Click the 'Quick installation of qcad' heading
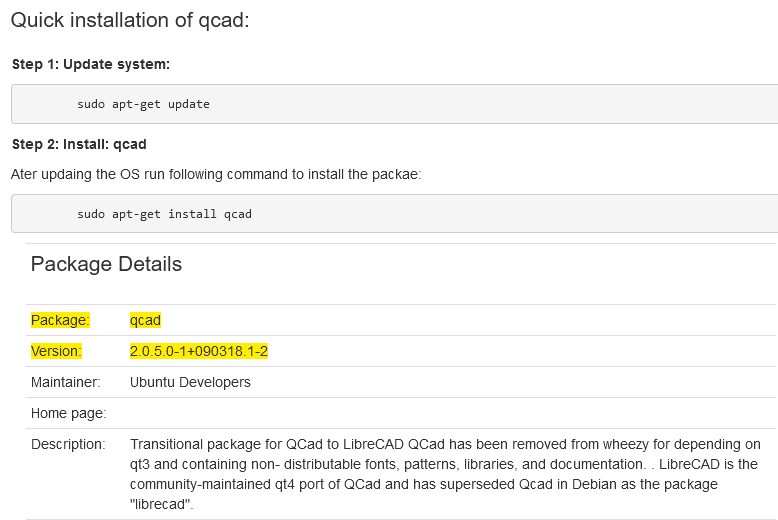 (x=129, y=20)
